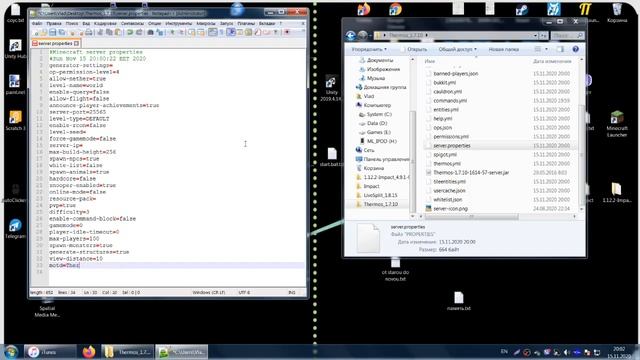
Task: Click the Zoom In toolbar icon
Action: coord(172,32)
